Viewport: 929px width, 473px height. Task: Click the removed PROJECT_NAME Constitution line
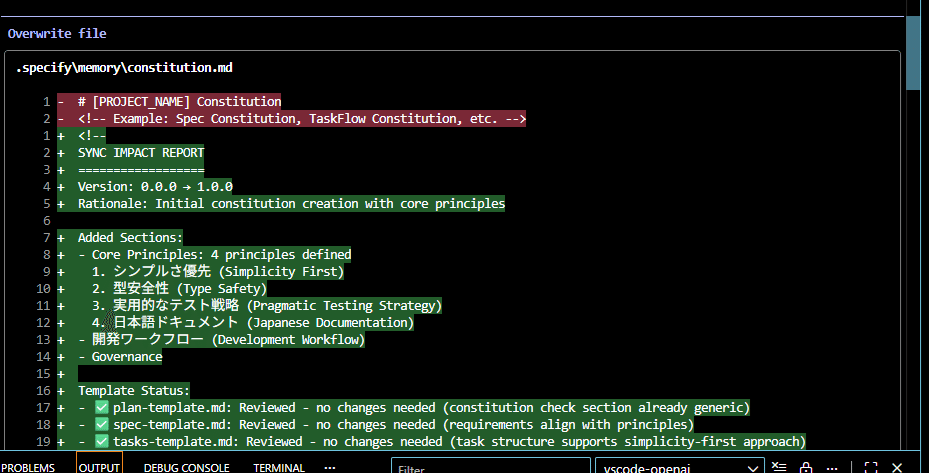point(179,101)
